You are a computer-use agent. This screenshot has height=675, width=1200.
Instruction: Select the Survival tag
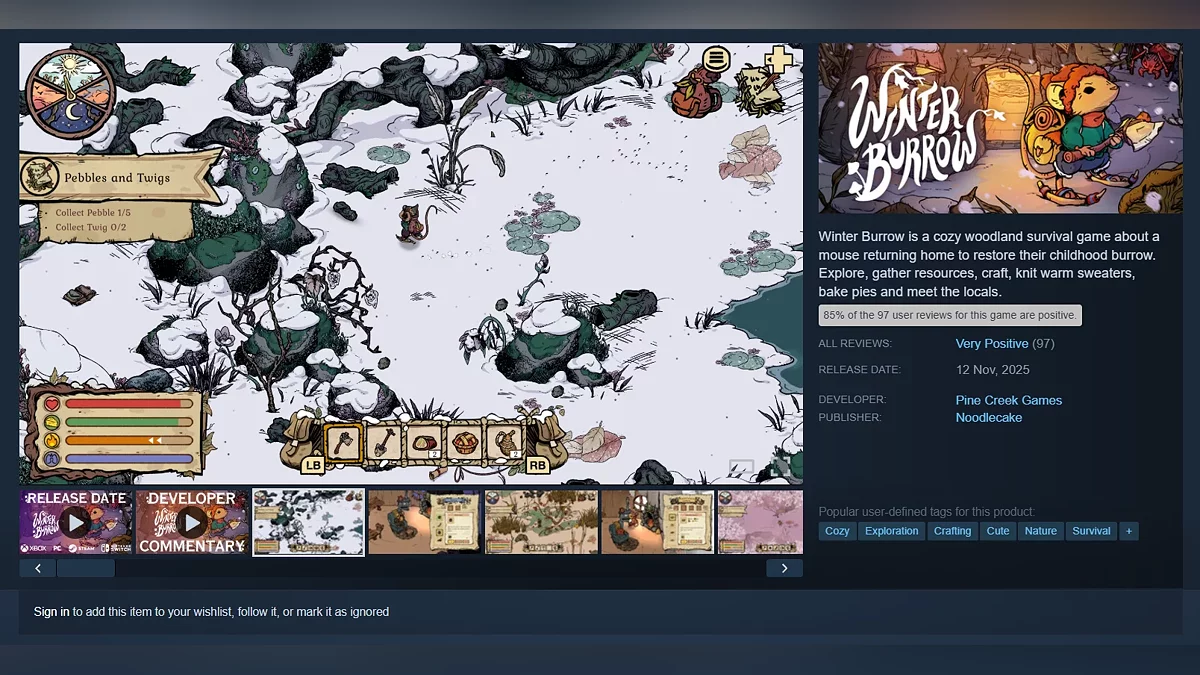point(1091,531)
